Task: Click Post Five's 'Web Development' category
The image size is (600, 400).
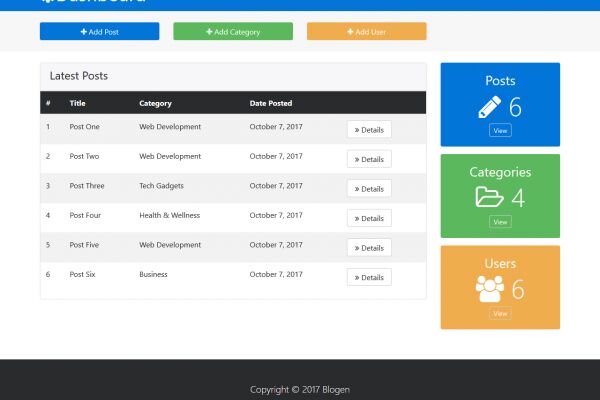Action: click(170, 245)
